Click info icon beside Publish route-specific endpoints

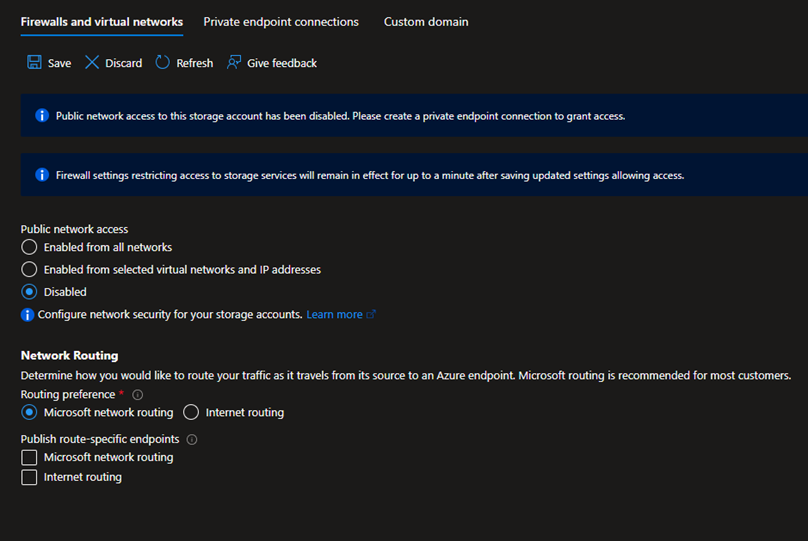click(x=192, y=439)
